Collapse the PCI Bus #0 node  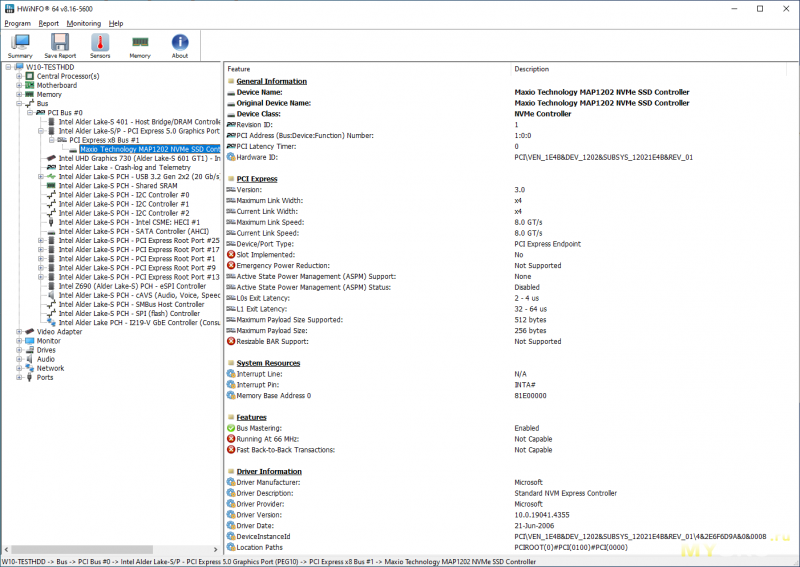30,113
